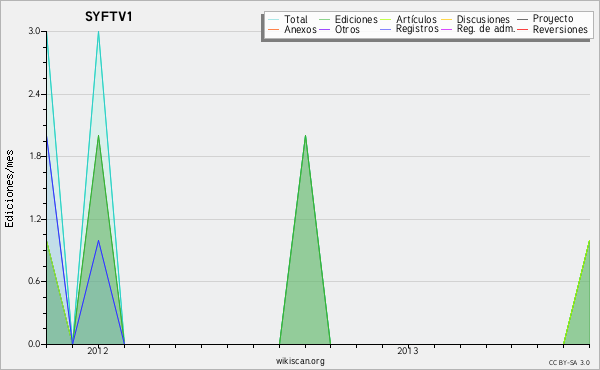Image resolution: width=600 pixels, height=370 pixels.
Task: Click the Reversiones legend entry
Action: [552, 29]
